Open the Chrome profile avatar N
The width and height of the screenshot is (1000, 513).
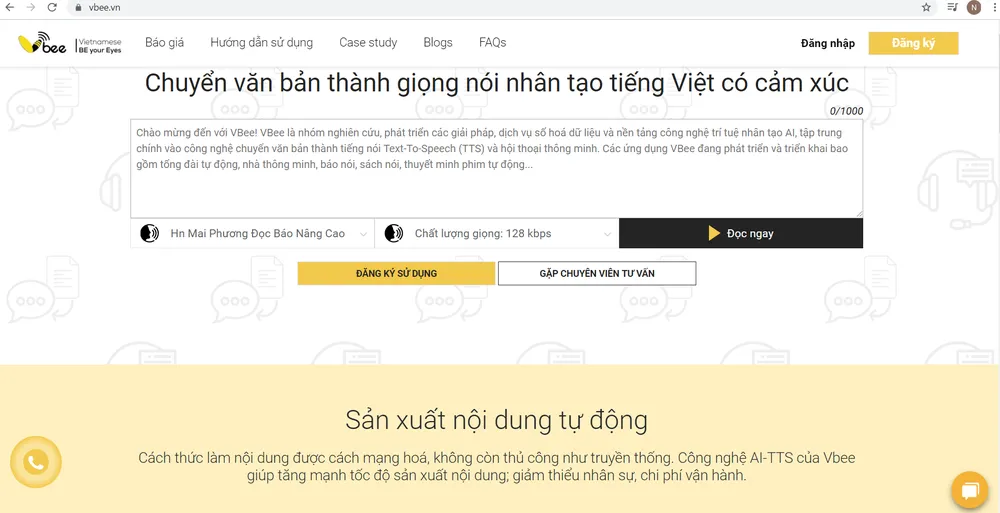click(974, 8)
